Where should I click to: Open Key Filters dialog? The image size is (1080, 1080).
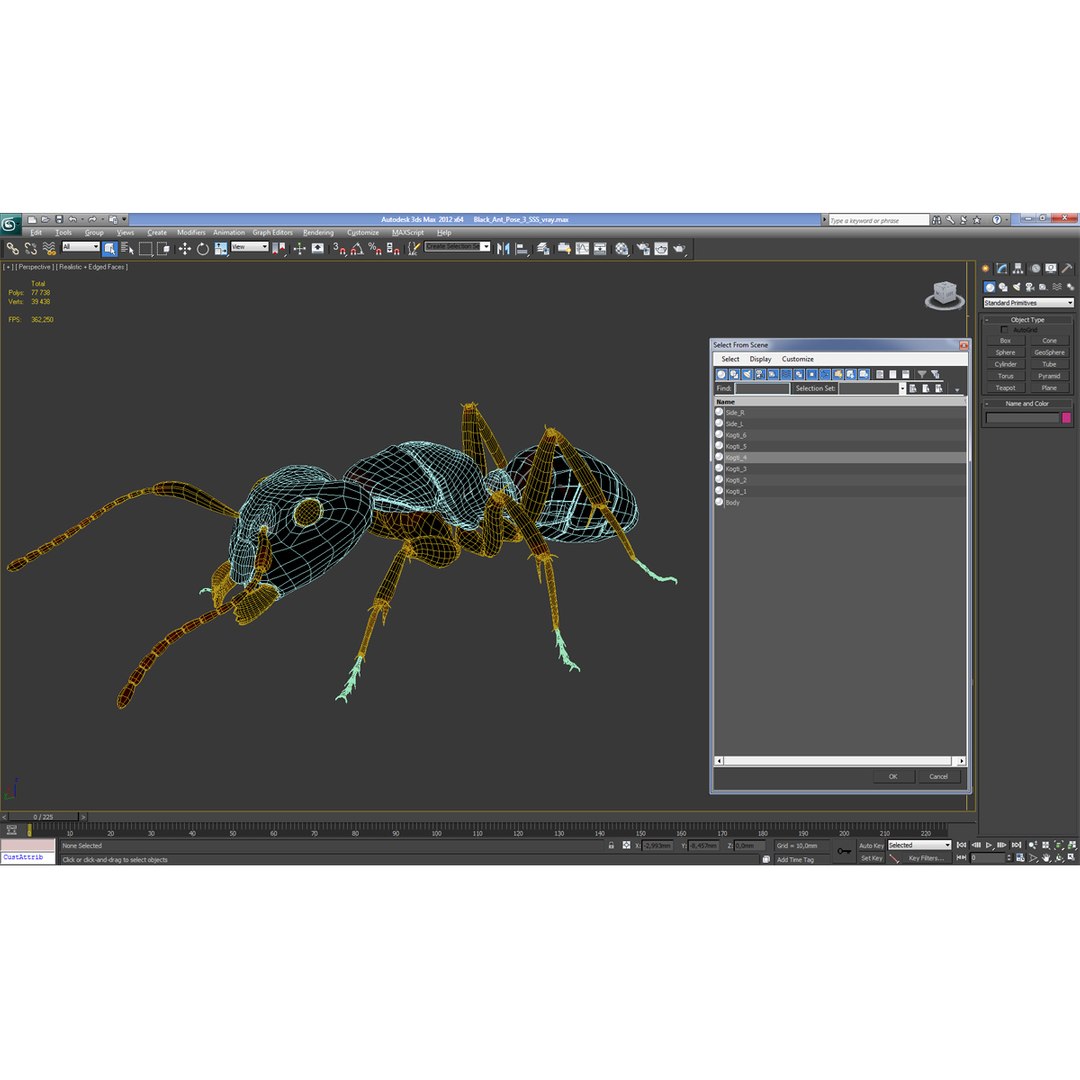click(x=925, y=858)
